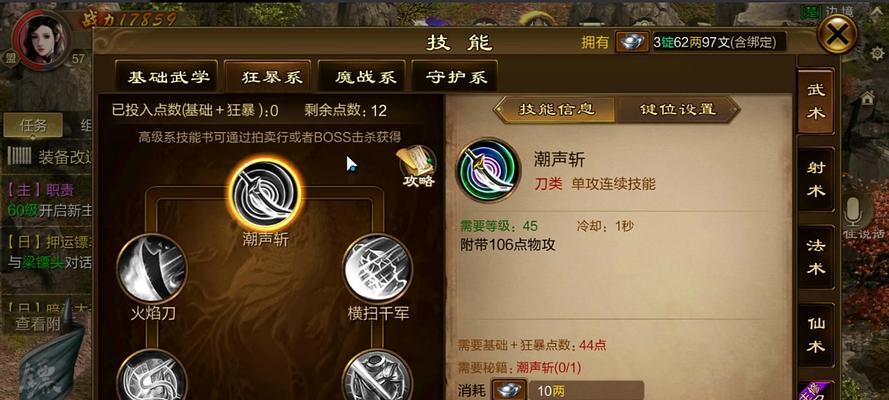Viewport: 889px width, 400px height.
Task: Open the 守护系 skill tab
Action: click(x=455, y=76)
